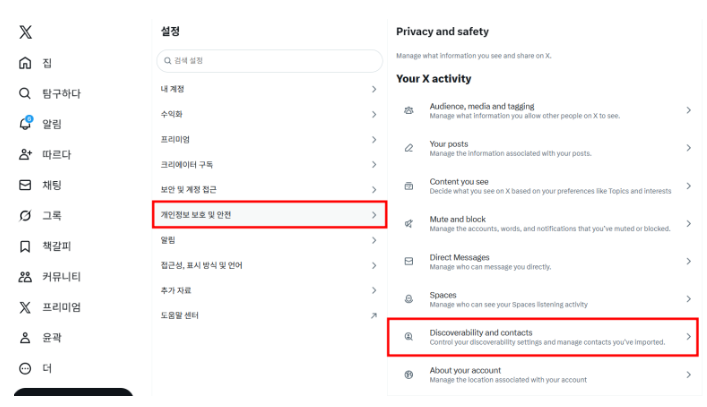Click the 채팅 envelope icon
This screenshot has height=407, width=707.
[26, 185]
